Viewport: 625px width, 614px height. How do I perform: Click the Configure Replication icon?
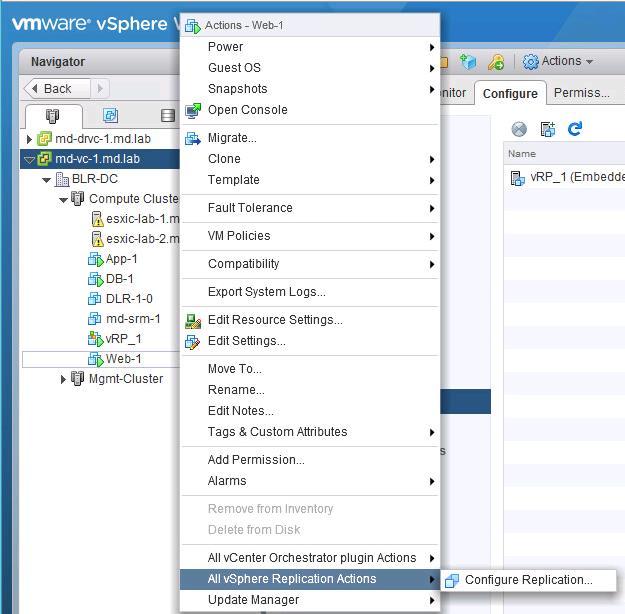pyautogui.click(x=452, y=581)
